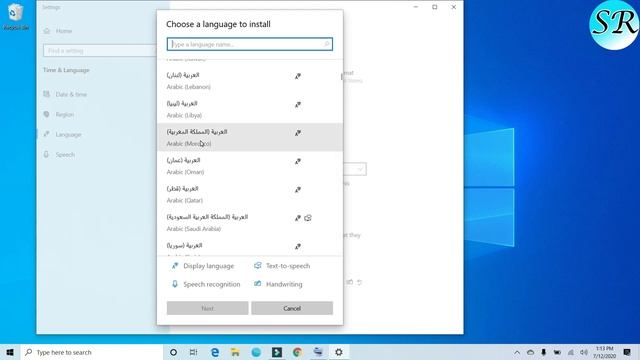Click the search magnifier icon in language box

[x=327, y=44]
